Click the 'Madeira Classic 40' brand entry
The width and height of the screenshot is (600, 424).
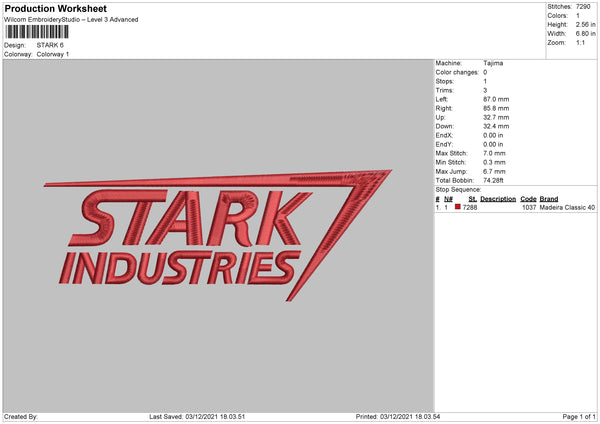(x=567, y=207)
